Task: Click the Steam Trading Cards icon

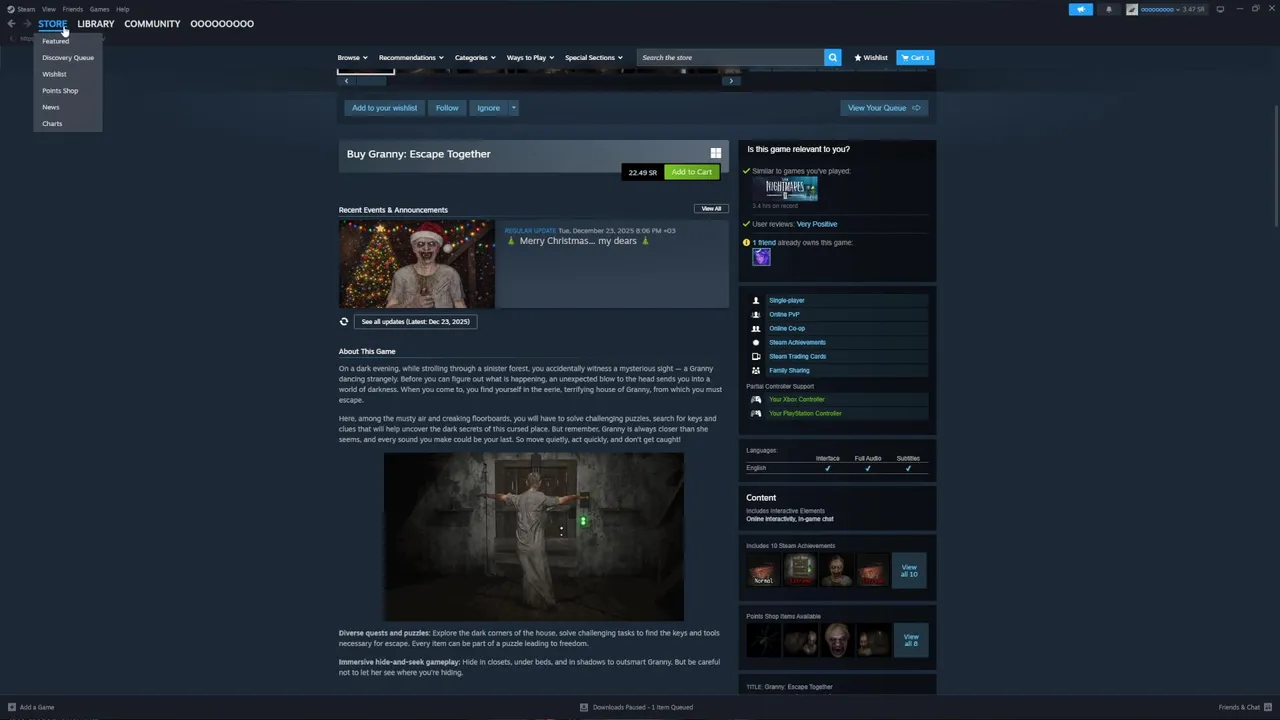Action: point(756,356)
